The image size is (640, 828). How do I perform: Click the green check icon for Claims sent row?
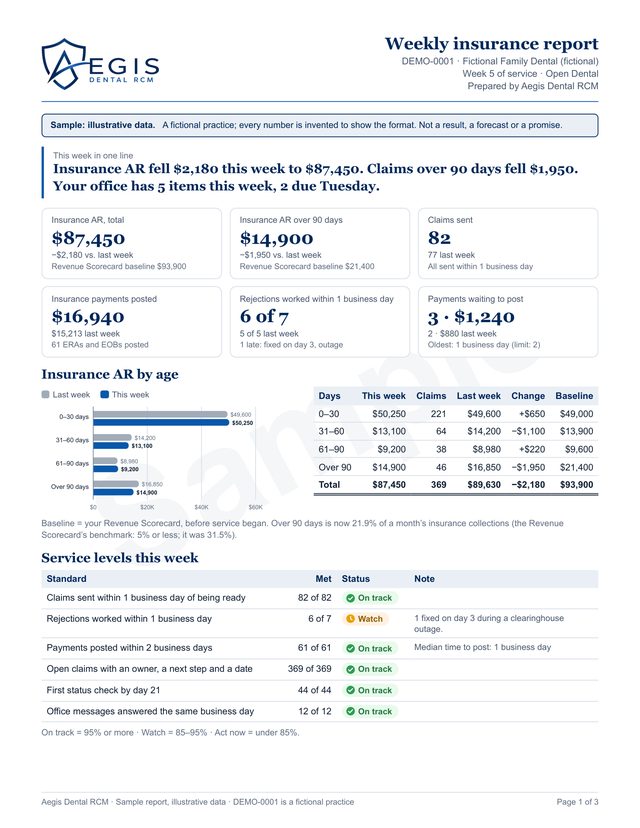[x=350, y=598]
